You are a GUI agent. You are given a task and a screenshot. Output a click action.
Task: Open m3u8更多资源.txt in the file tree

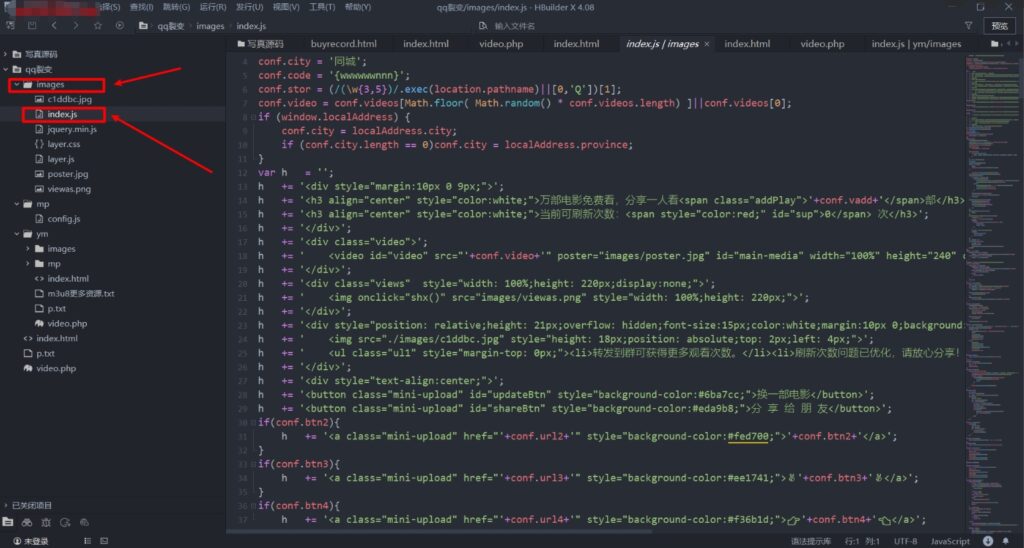pyautogui.click(x=80, y=294)
